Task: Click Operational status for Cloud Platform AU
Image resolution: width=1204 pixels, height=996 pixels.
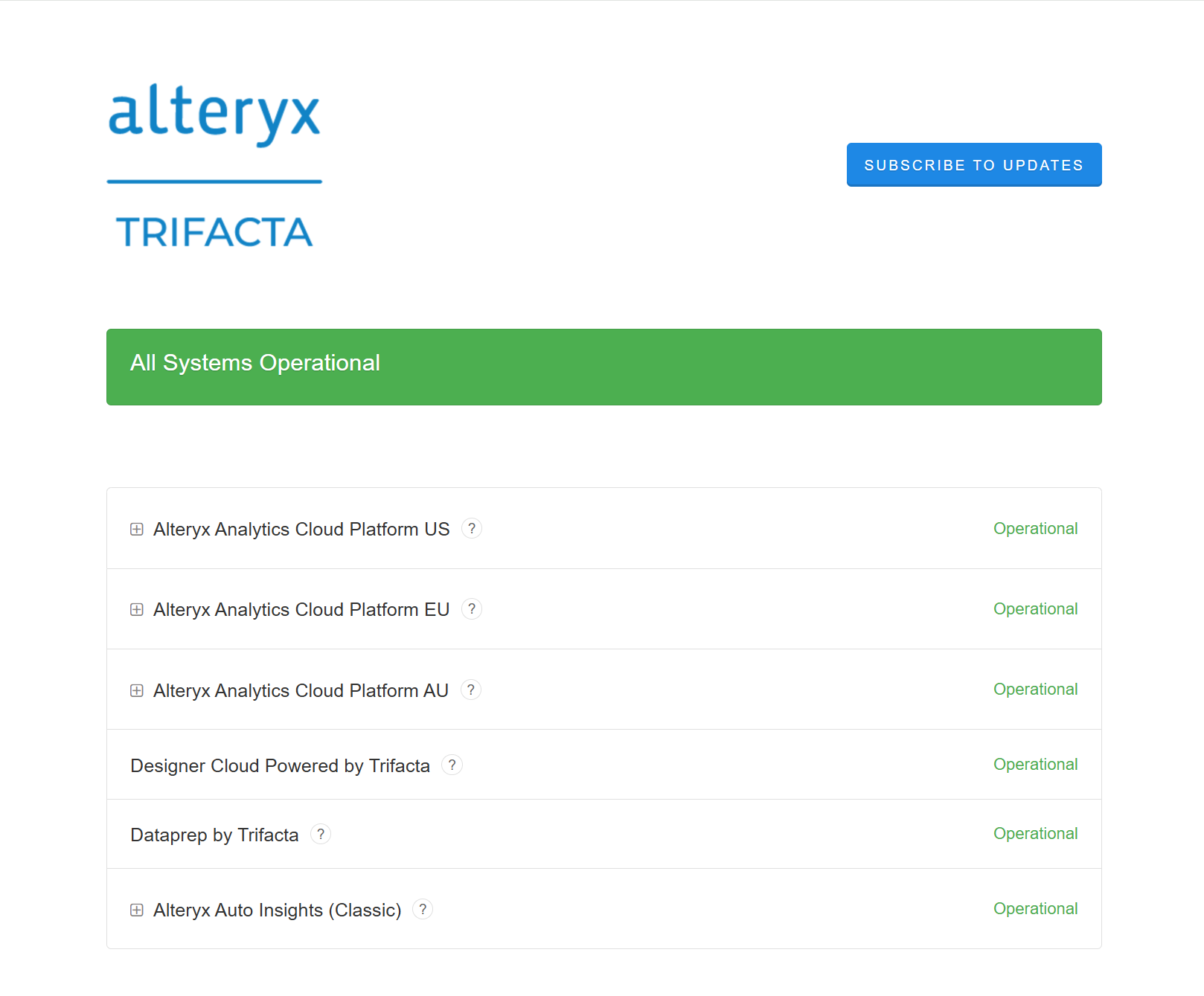Action: [x=1035, y=690]
